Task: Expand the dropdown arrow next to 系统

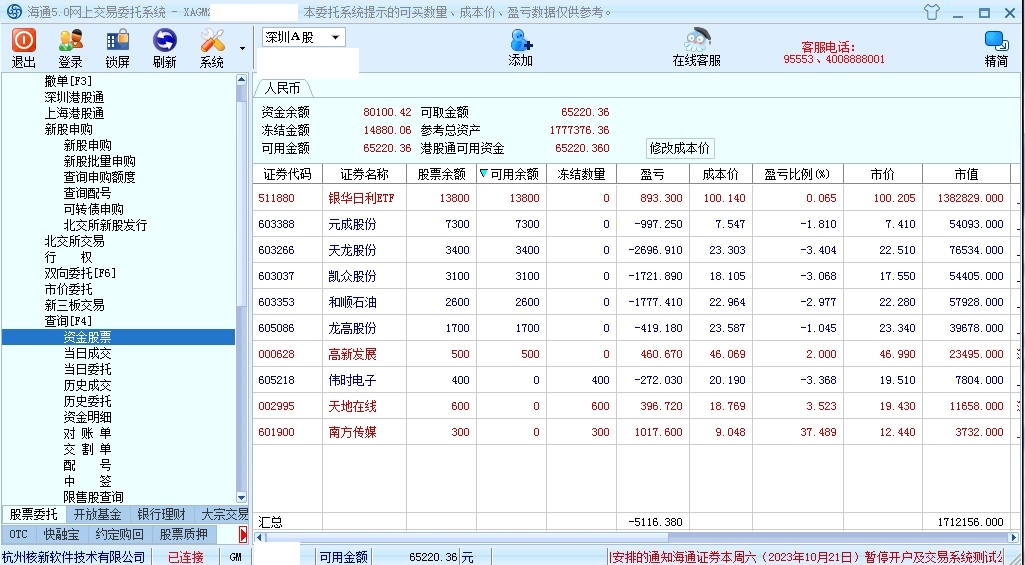Action: coord(242,48)
